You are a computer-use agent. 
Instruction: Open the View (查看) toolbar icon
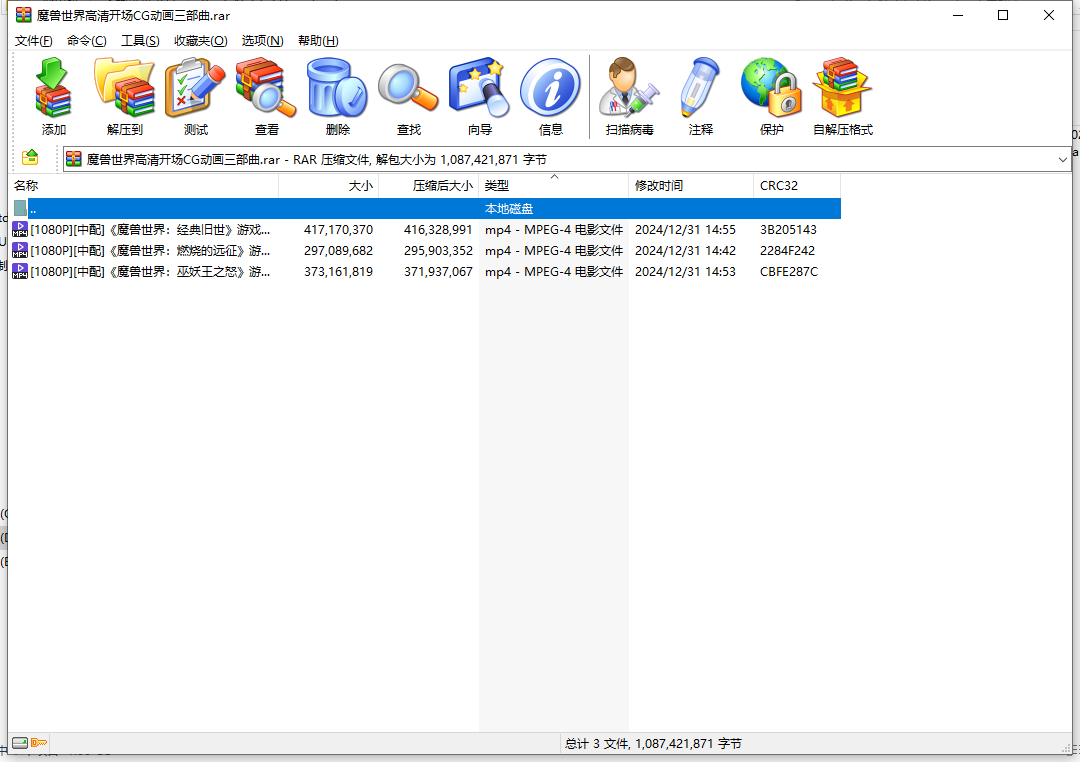click(267, 97)
